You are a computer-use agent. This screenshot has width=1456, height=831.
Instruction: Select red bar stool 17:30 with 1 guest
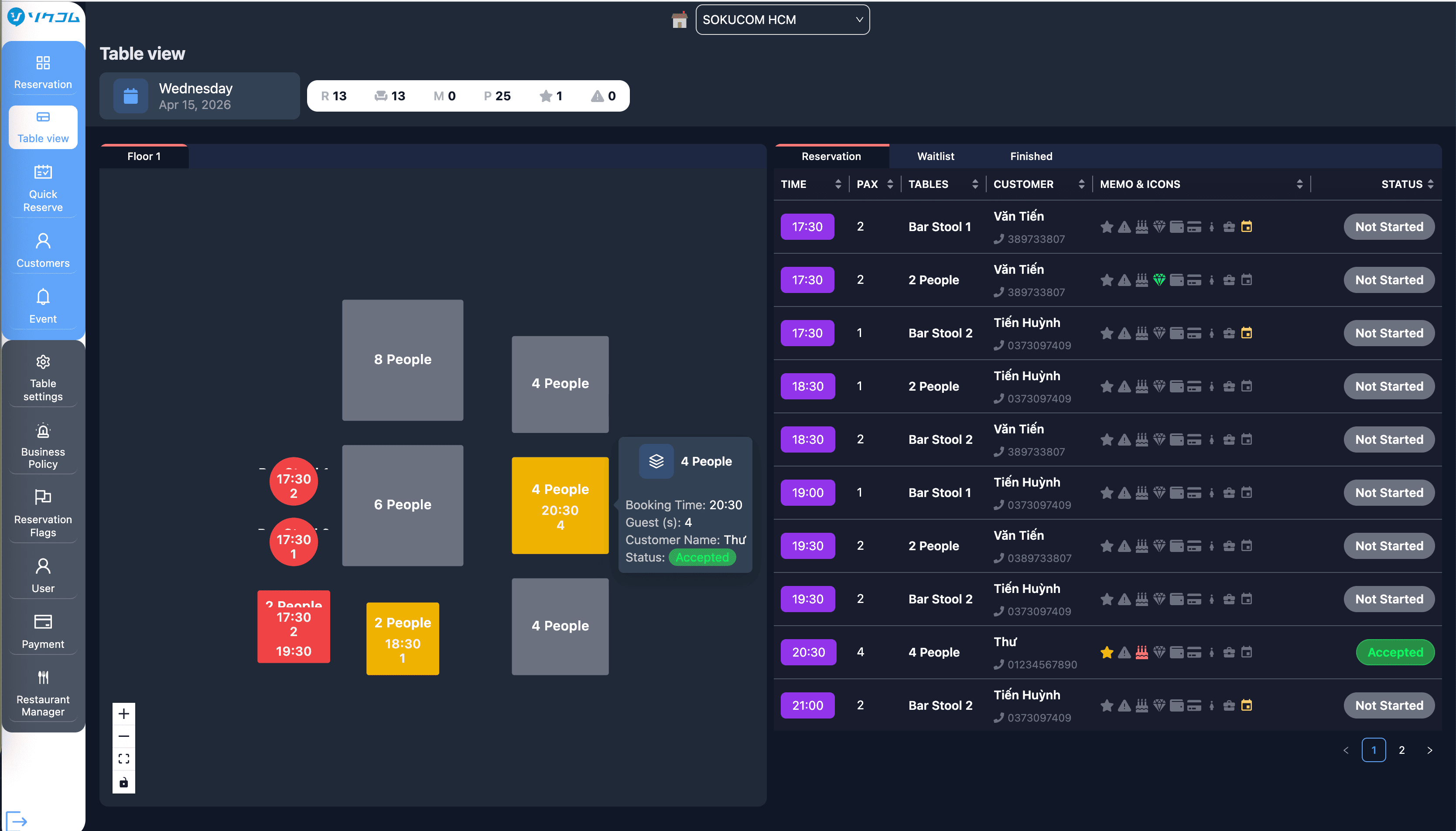pos(294,542)
